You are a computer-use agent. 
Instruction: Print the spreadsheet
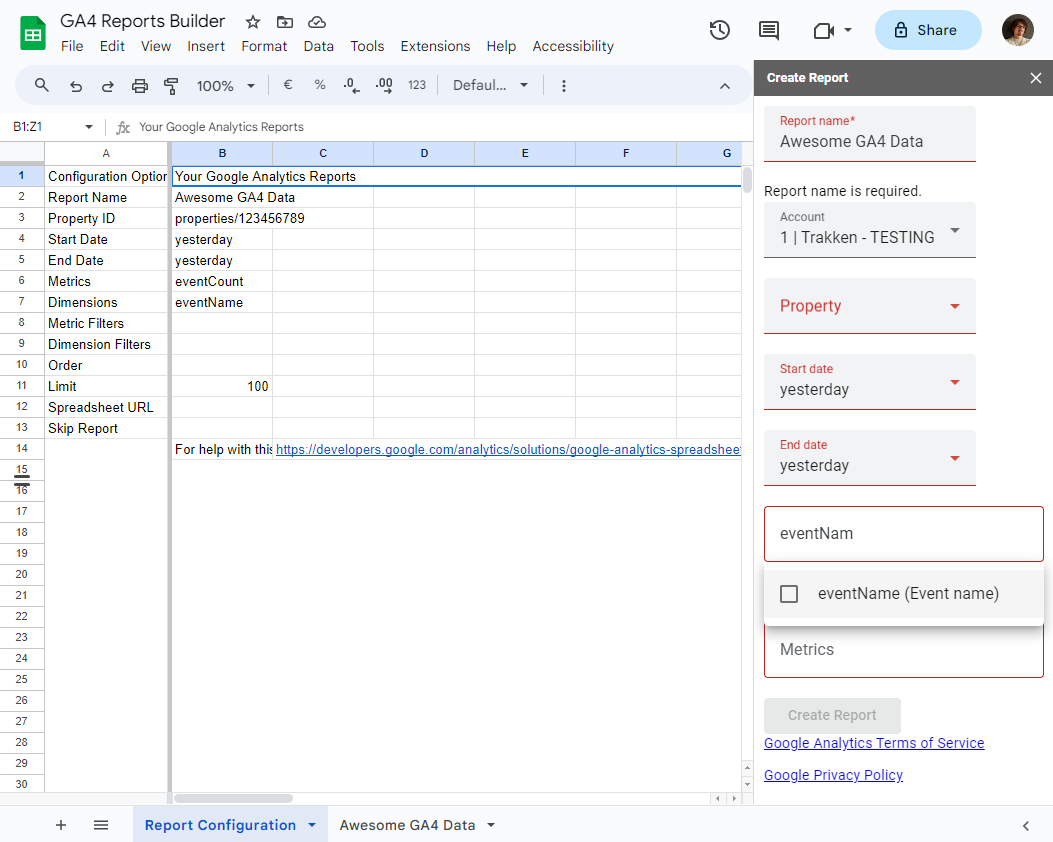[139, 86]
